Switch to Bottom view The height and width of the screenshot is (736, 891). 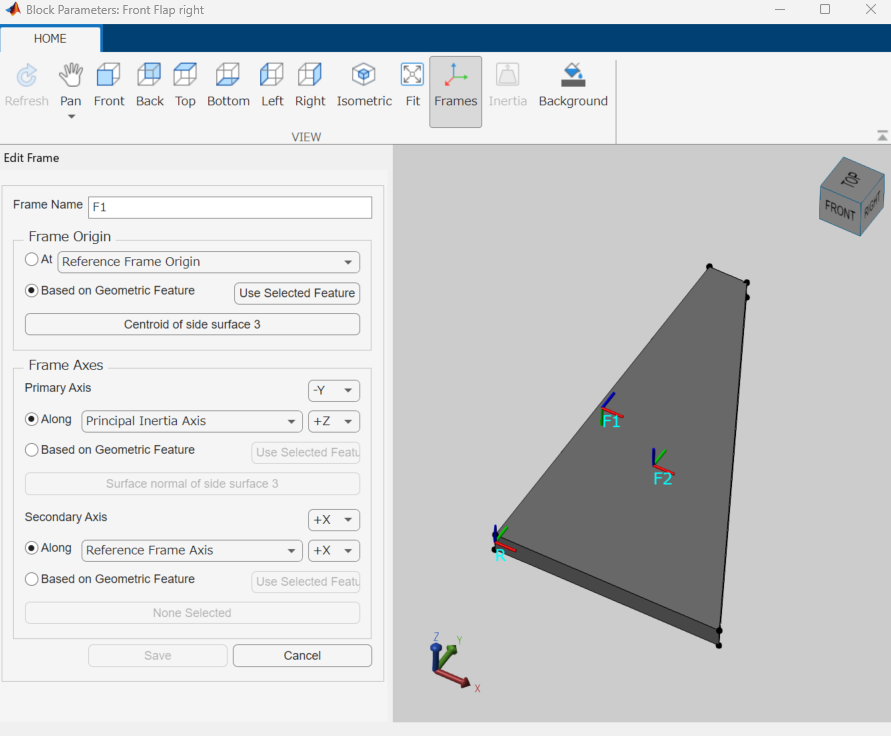(x=228, y=85)
